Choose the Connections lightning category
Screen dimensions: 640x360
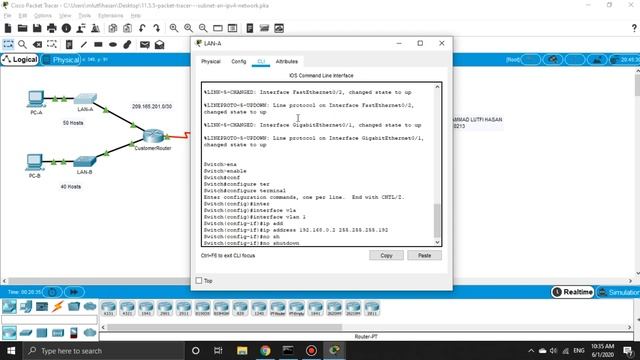point(58,306)
